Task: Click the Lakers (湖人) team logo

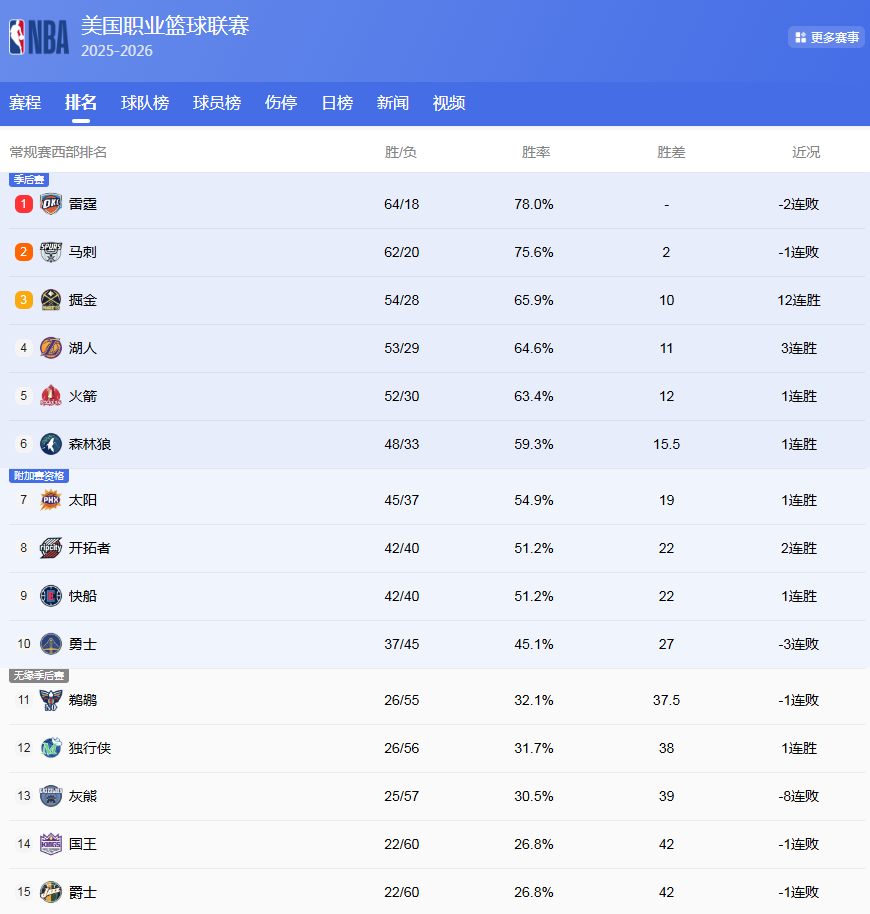Action: tap(51, 348)
